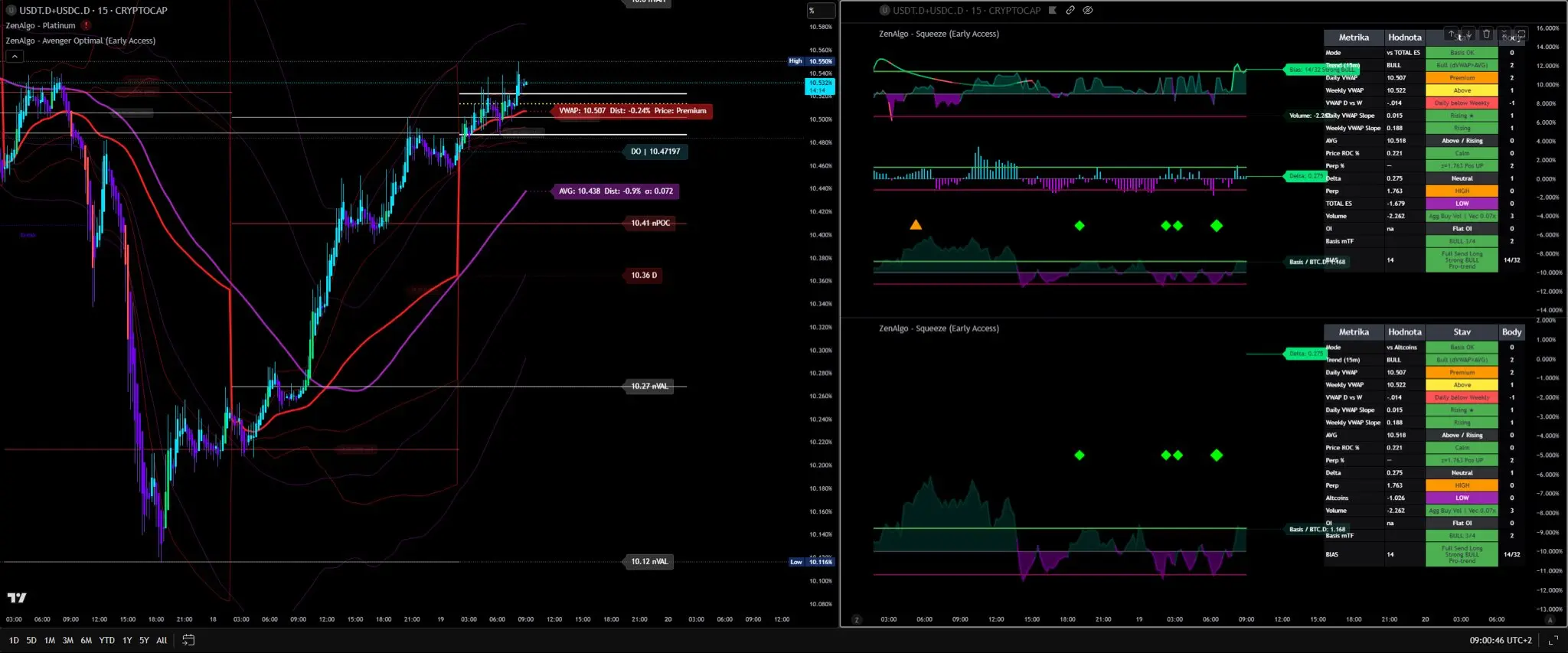Move the upper Squeeze pane up
This screenshot has width=1568, height=653.
click(x=1452, y=34)
